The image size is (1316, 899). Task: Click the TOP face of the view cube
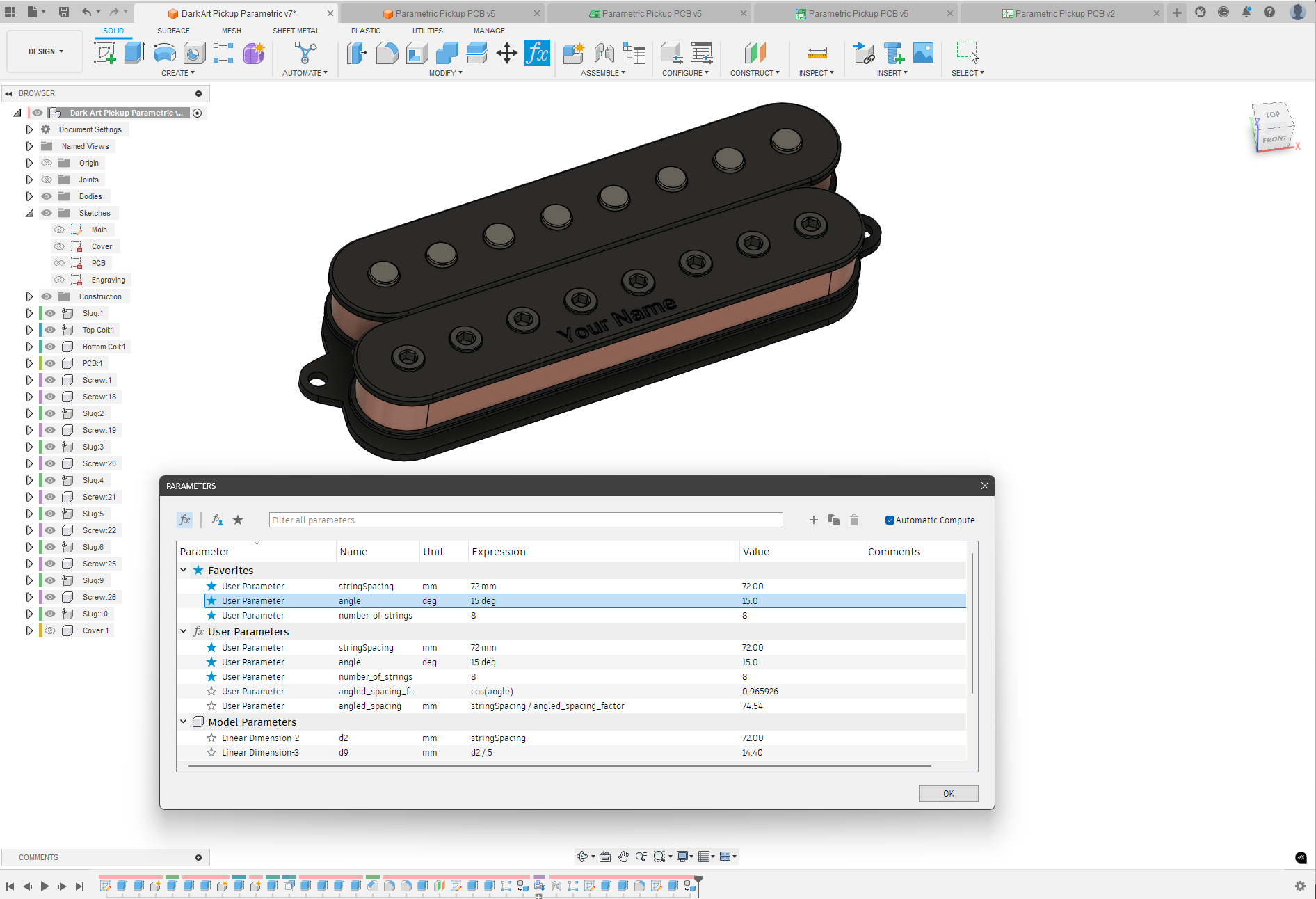click(1273, 115)
